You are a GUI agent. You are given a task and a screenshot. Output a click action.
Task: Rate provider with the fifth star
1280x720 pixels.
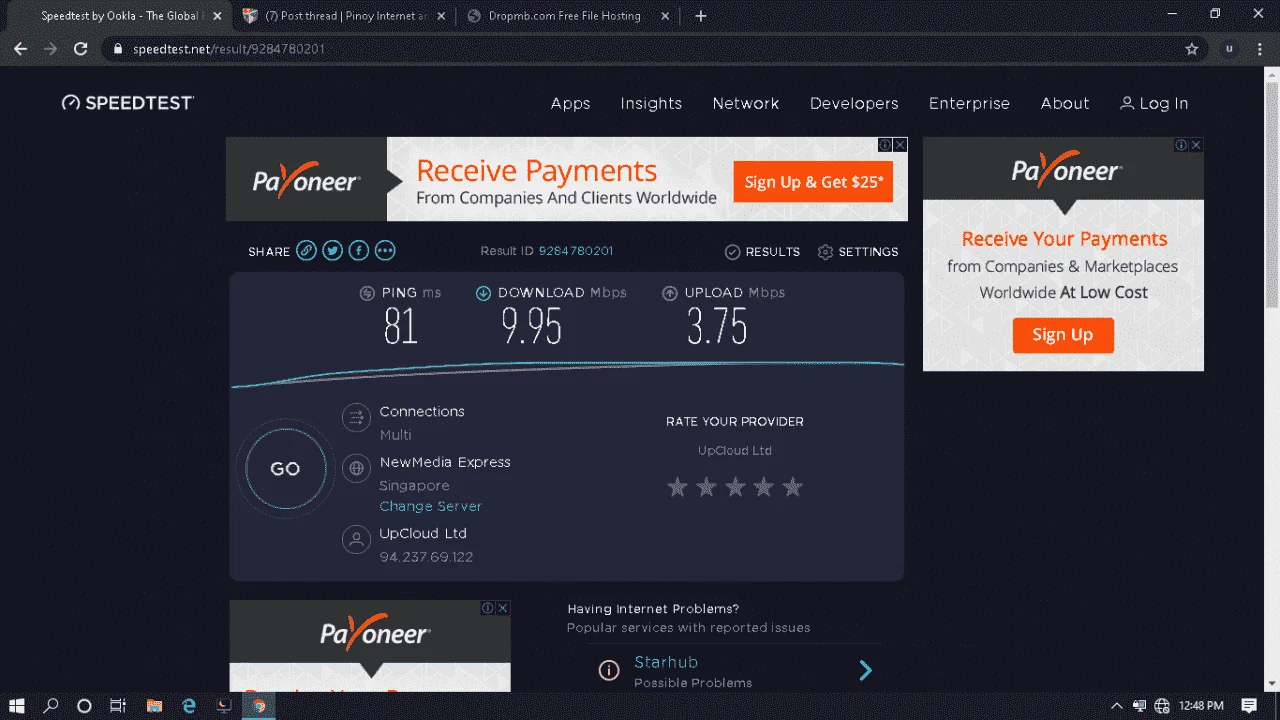(x=793, y=487)
